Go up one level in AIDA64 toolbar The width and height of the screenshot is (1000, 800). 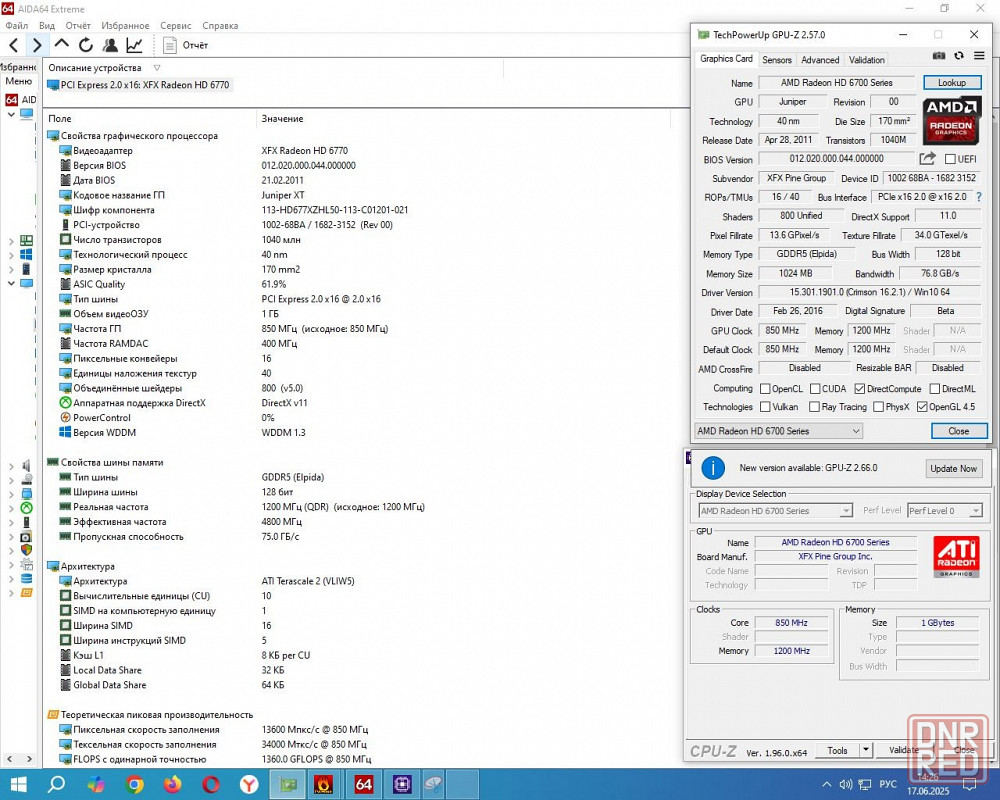[x=61, y=44]
